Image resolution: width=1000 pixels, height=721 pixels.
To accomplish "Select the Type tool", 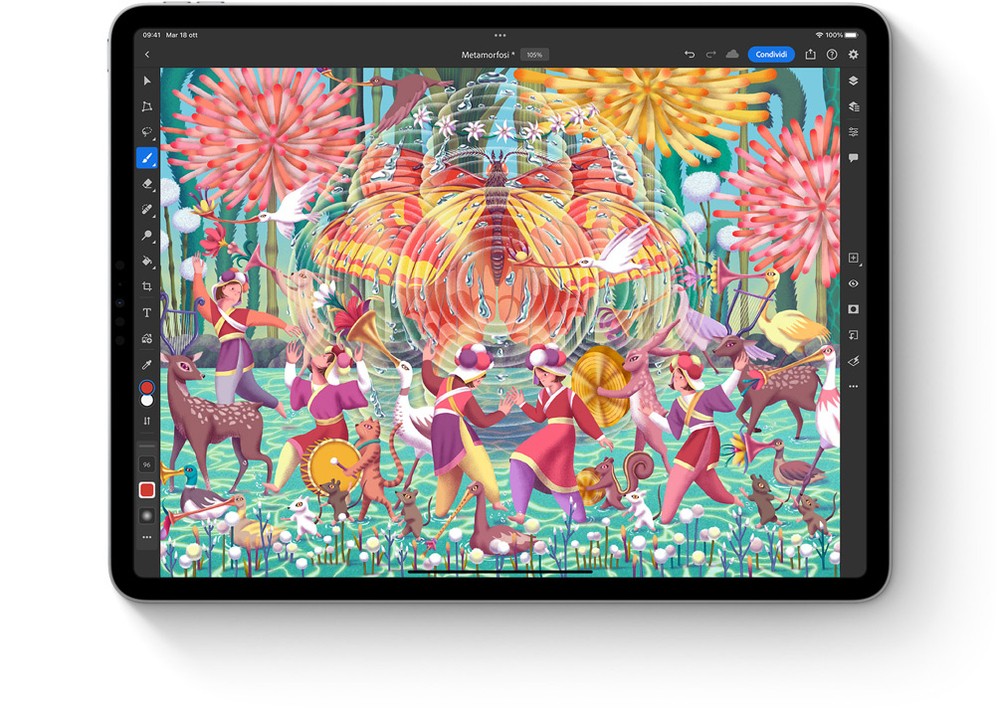I will (147, 313).
